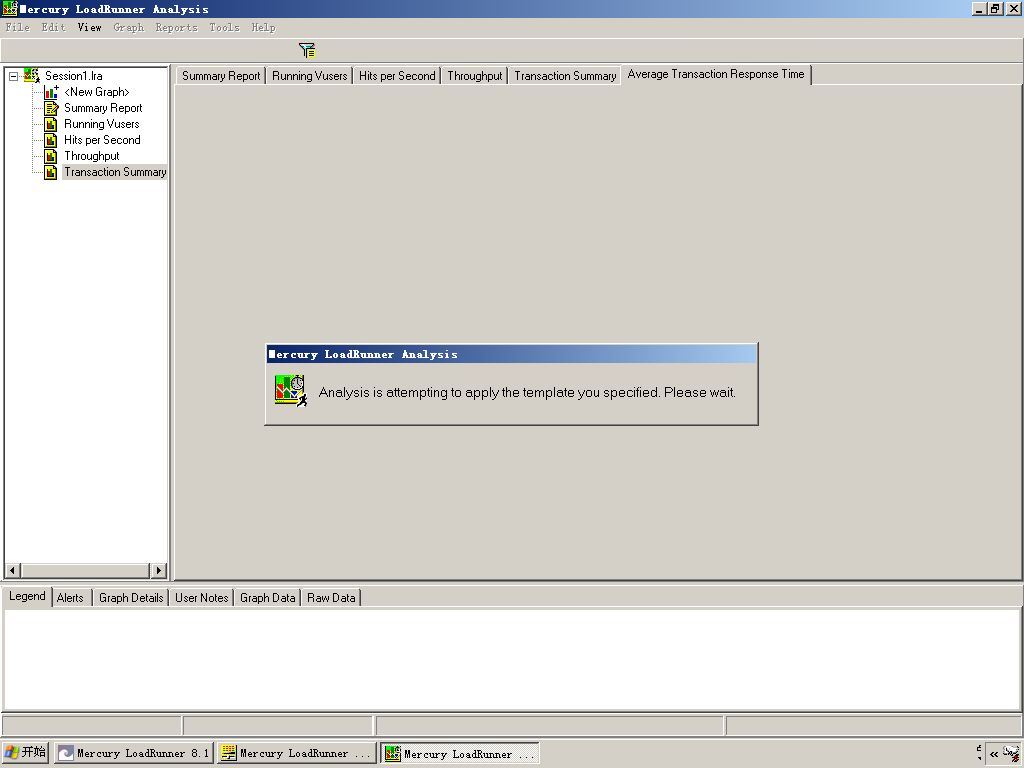
Task: Open the Graph Data tab
Action: pos(267,598)
